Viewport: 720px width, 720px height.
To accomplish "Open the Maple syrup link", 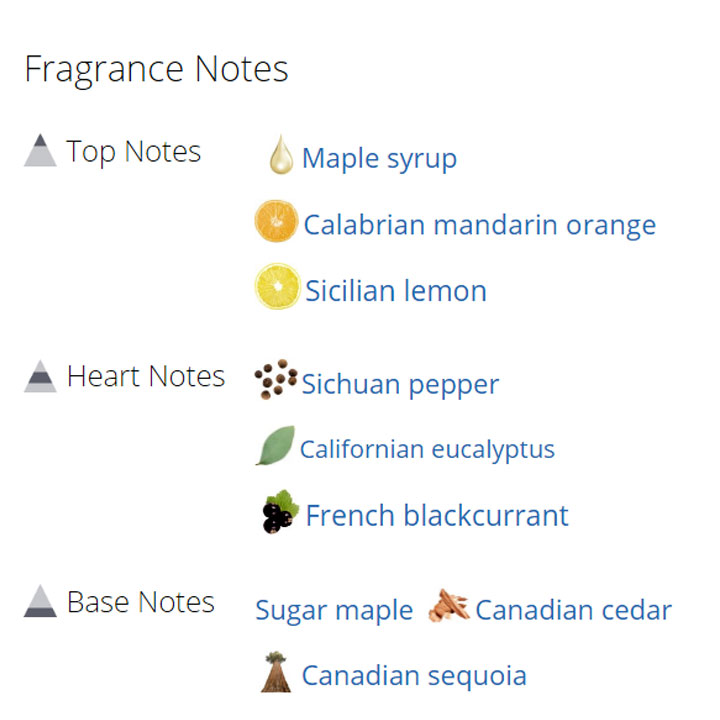I will point(379,159).
